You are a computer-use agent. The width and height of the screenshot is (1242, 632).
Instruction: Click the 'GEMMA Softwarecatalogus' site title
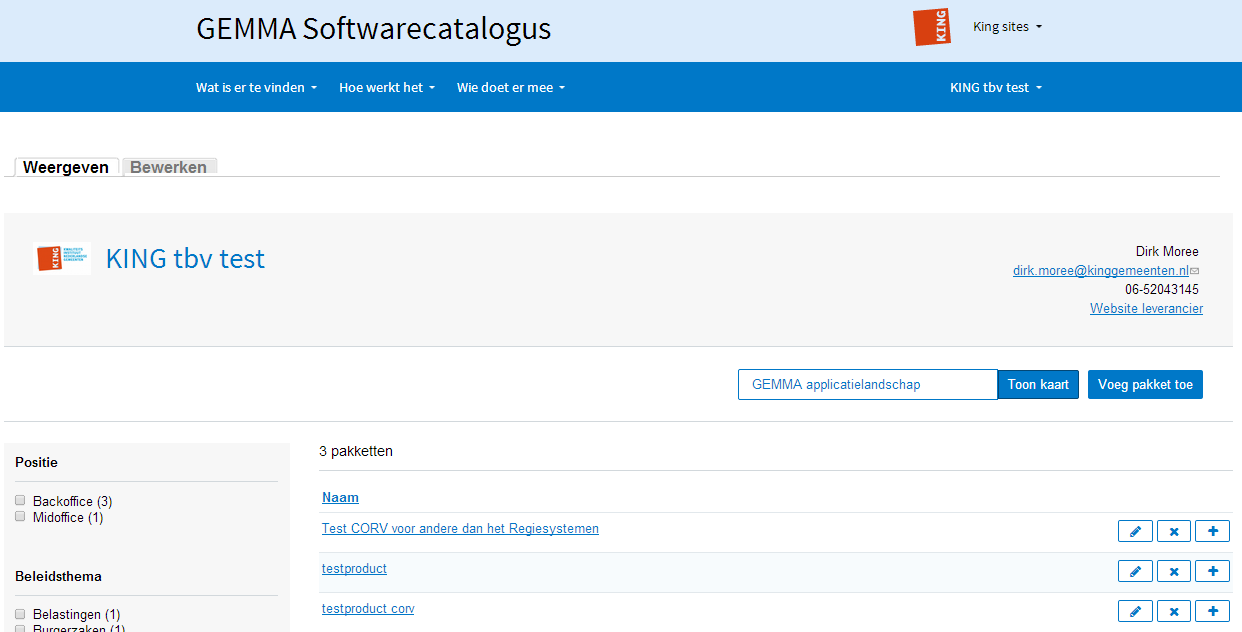tap(374, 28)
